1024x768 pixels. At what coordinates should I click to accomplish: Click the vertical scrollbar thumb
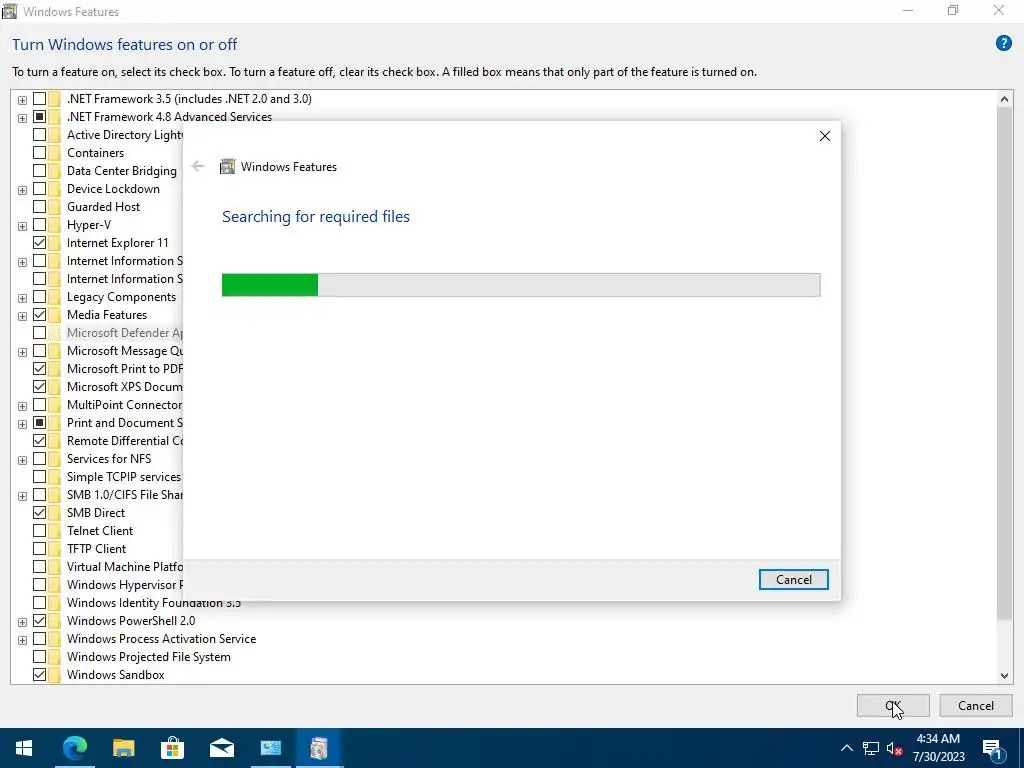pyautogui.click(x=1004, y=364)
